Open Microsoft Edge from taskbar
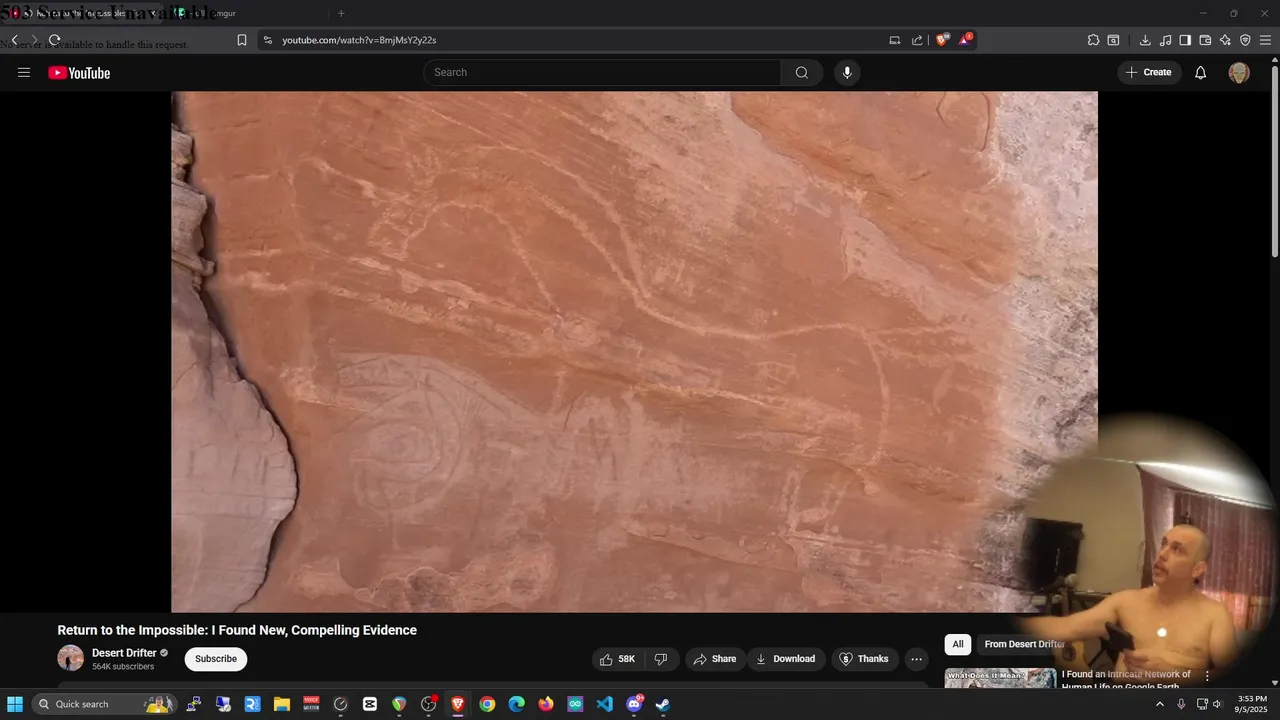 pos(516,704)
